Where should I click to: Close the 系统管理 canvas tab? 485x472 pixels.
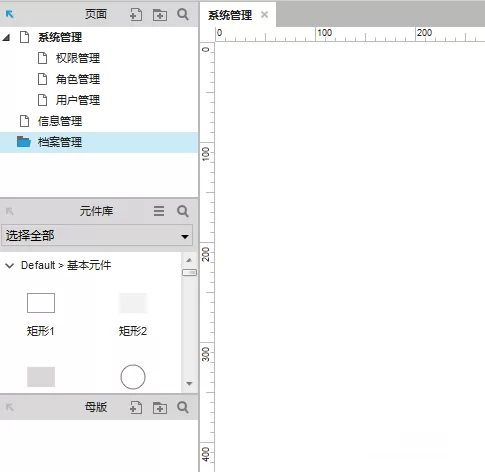point(264,15)
